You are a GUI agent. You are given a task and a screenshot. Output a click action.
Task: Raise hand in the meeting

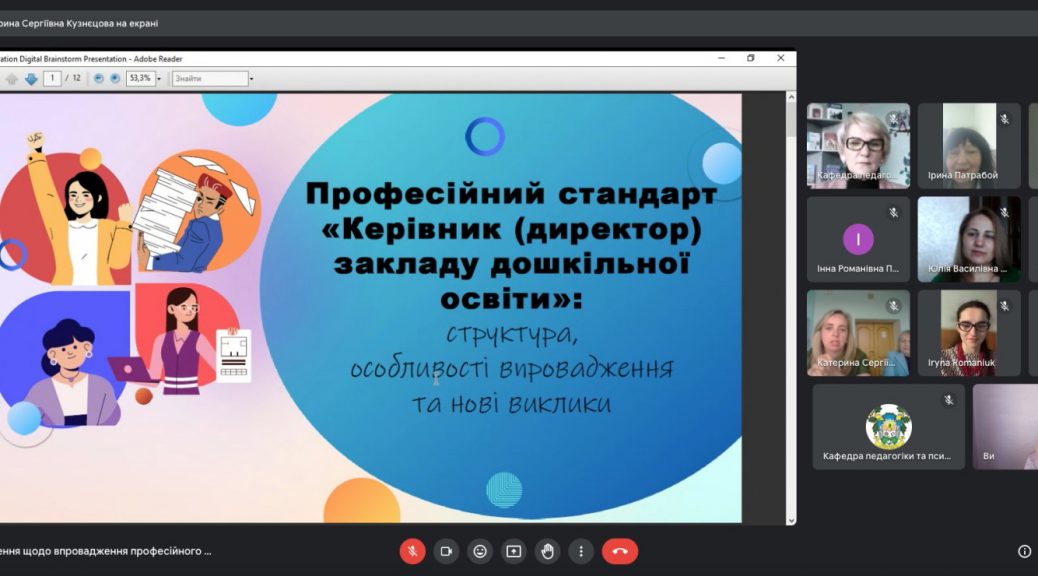(x=547, y=551)
